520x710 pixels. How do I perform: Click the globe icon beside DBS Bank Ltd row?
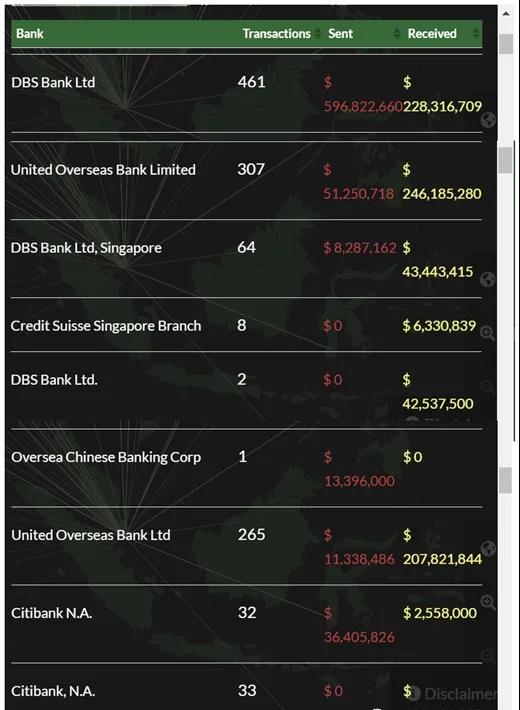[488, 120]
